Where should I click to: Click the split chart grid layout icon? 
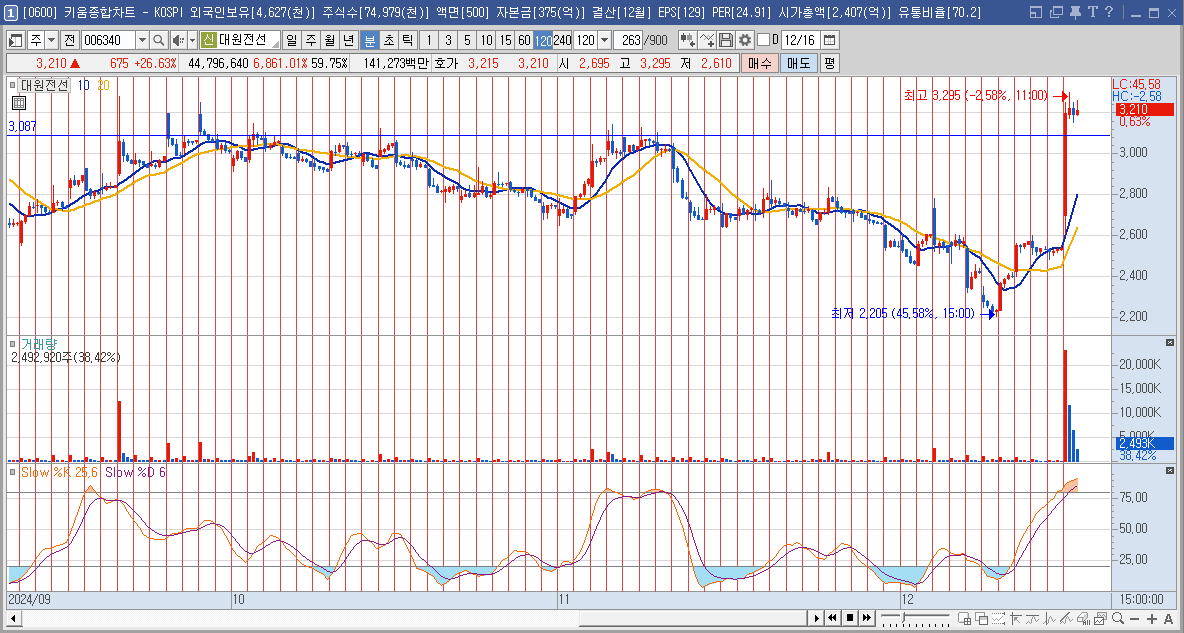pyautogui.click(x=964, y=618)
